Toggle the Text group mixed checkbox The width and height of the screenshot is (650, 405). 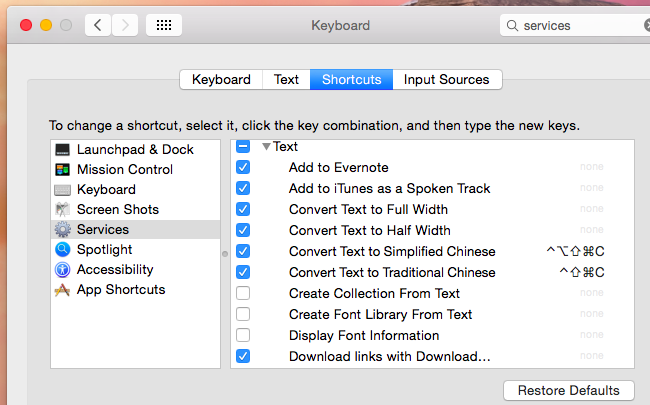tap(243, 146)
